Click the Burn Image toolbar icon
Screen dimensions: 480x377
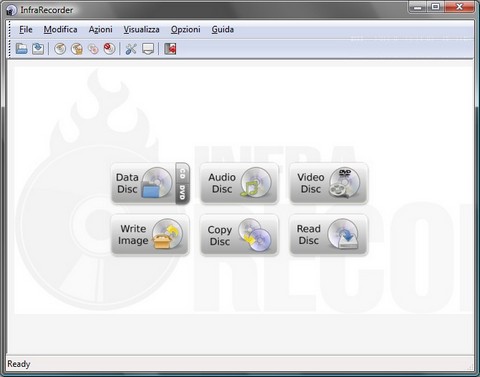pos(77,49)
